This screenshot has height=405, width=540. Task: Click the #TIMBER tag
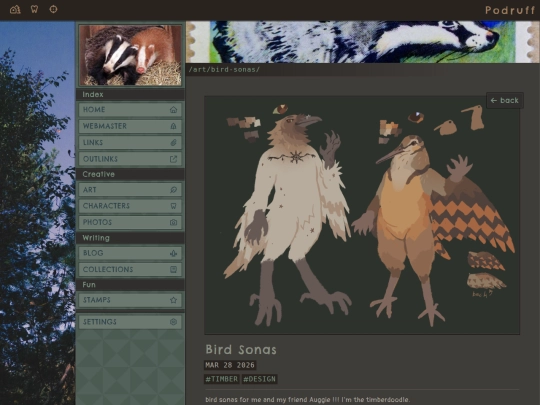click(221, 379)
